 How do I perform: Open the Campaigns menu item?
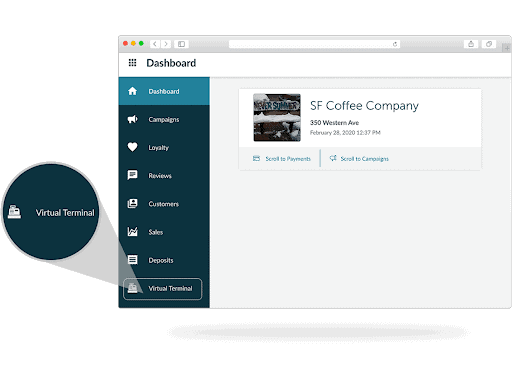[x=164, y=119]
